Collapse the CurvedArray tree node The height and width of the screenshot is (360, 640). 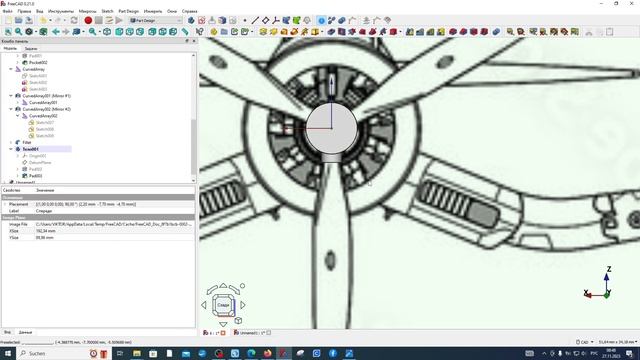click(x=11, y=69)
